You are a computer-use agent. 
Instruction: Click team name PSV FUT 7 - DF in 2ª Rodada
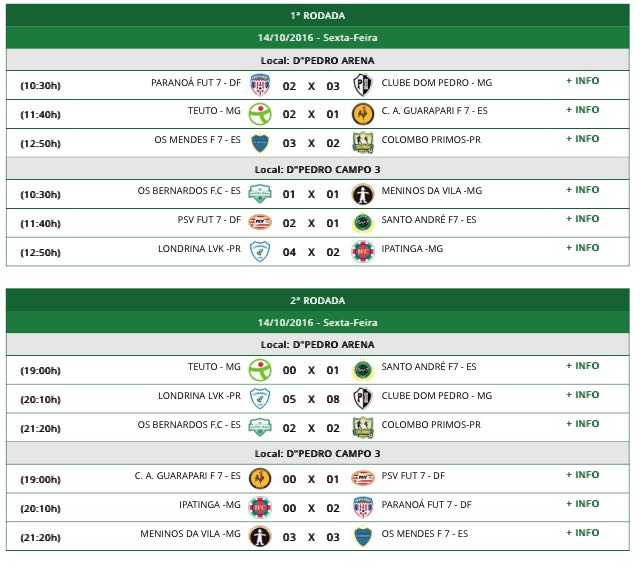pos(413,476)
